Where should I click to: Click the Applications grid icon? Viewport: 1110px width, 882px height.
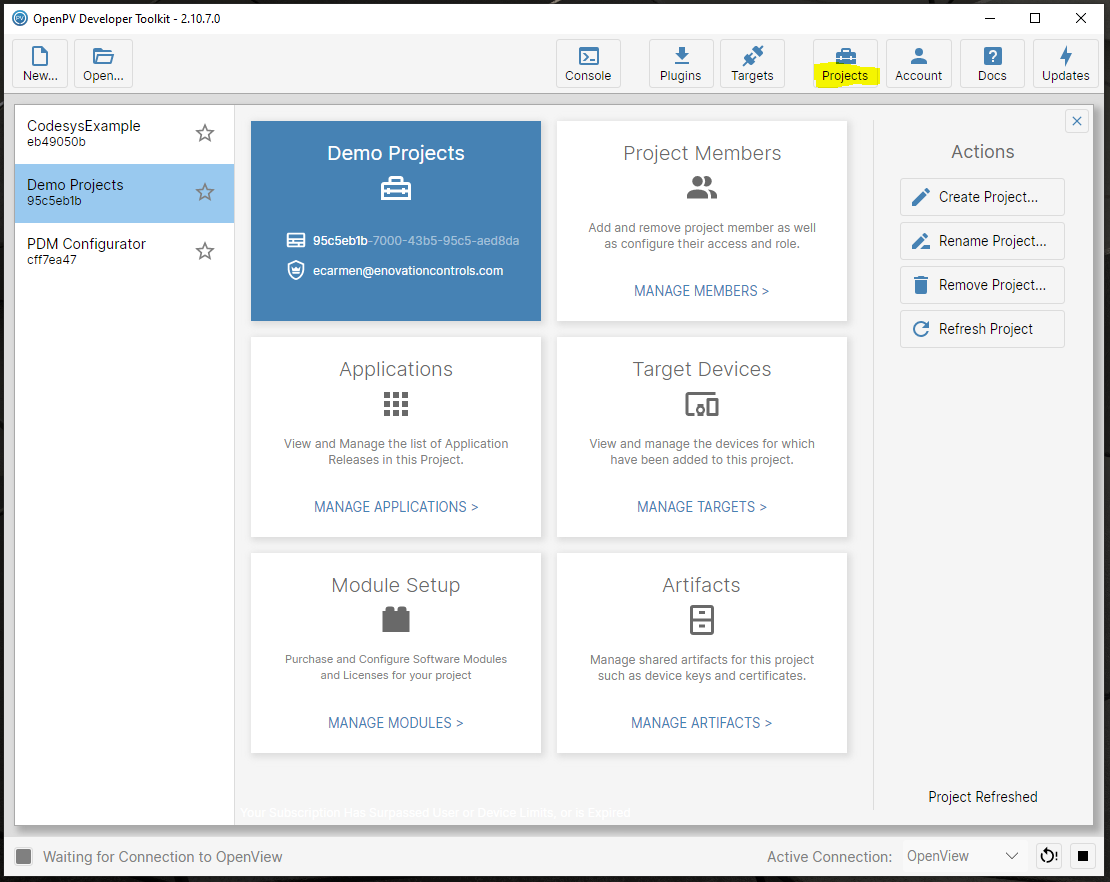coord(396,403)
